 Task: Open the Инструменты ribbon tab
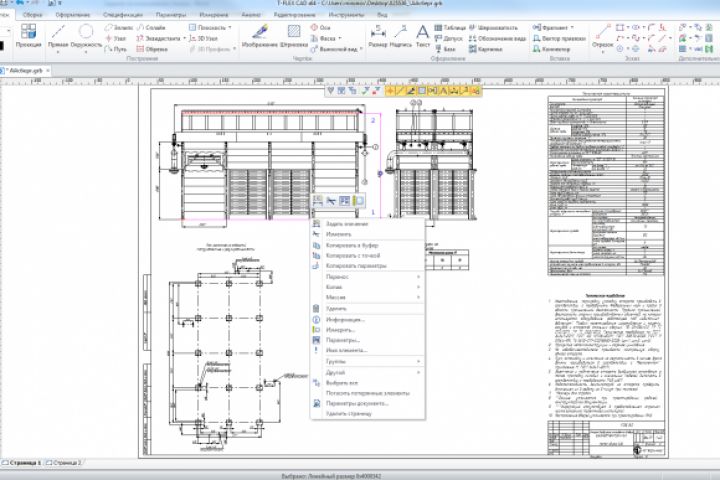(x=346, y=15)
